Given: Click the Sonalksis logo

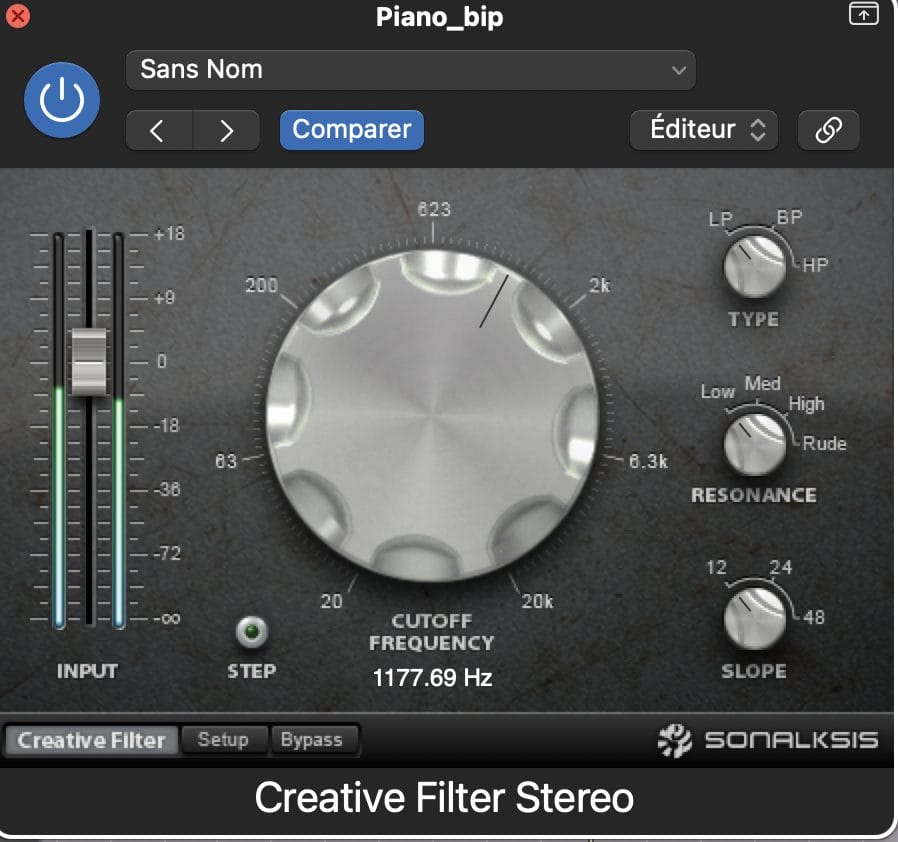Looking at the screenshot, I should point(767,740).
